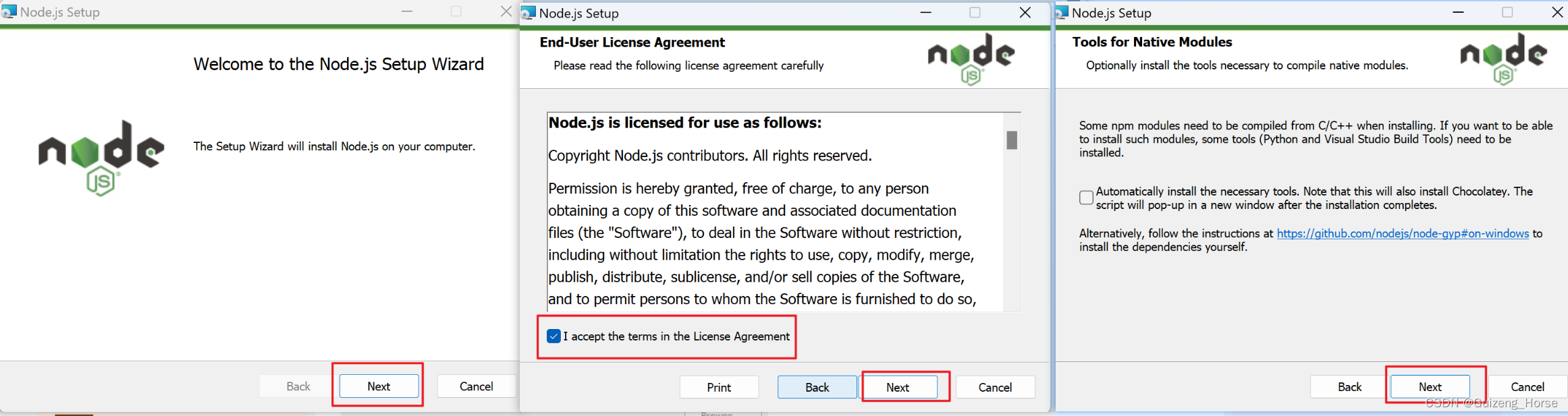Screen dimensions: 1568x416
Task: Click Next on the License Agreement window
Action: (x=898, y=387)
